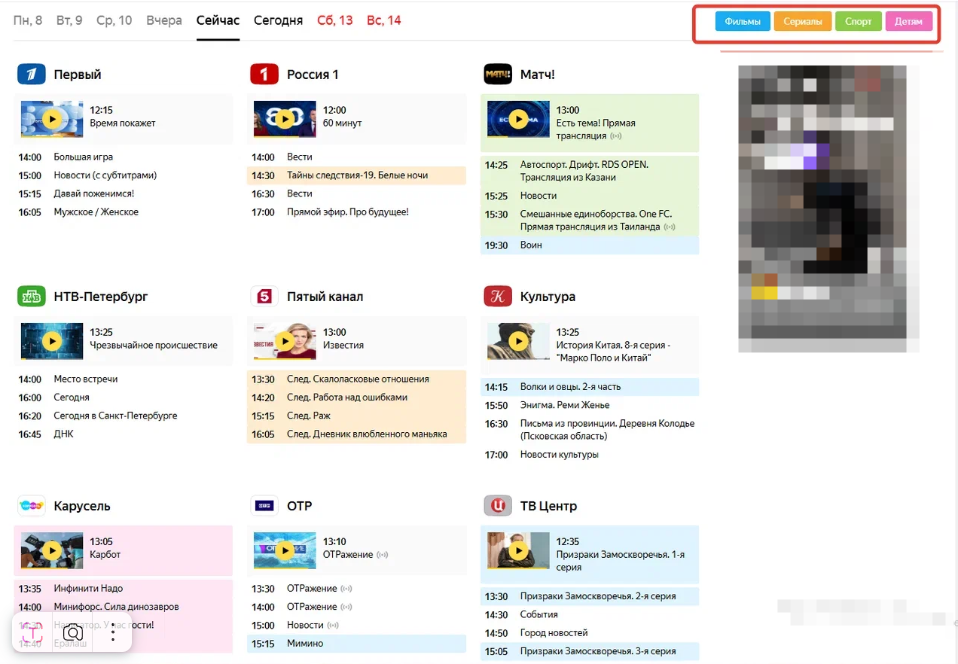Open the 16:45 ДНК listing
This screenshot has width=958, height=664.
point(123,434)
